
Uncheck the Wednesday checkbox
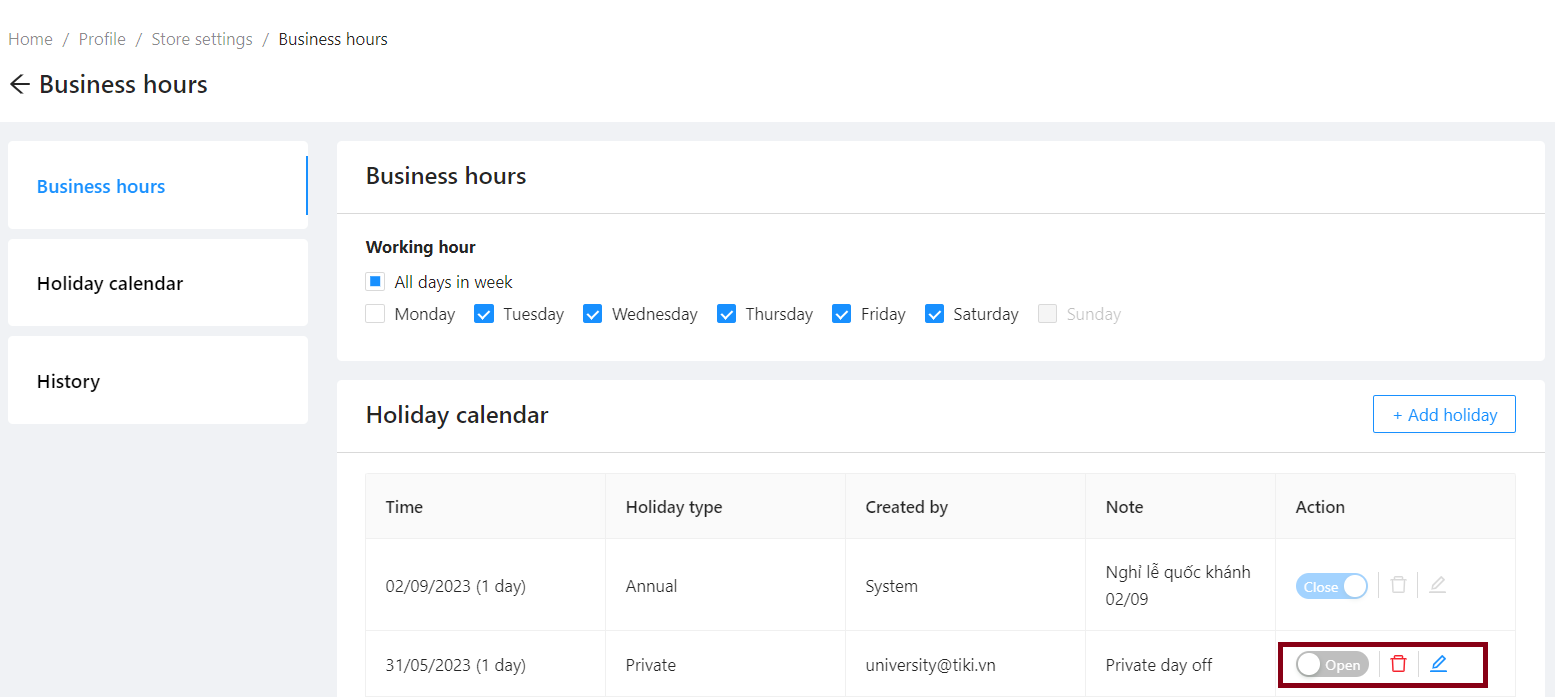pyautogui.click(x=592, y=314)
